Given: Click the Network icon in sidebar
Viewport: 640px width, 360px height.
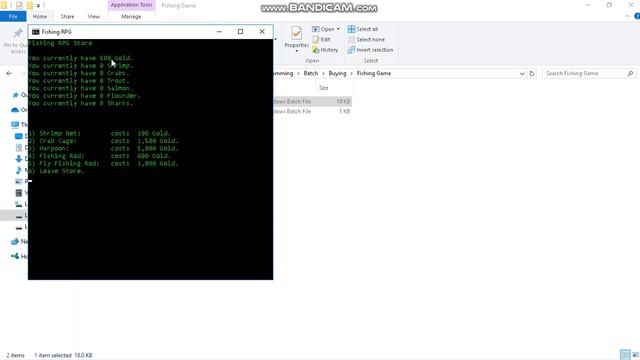Looking at the screenshot, I should click(x=15, y=242).
